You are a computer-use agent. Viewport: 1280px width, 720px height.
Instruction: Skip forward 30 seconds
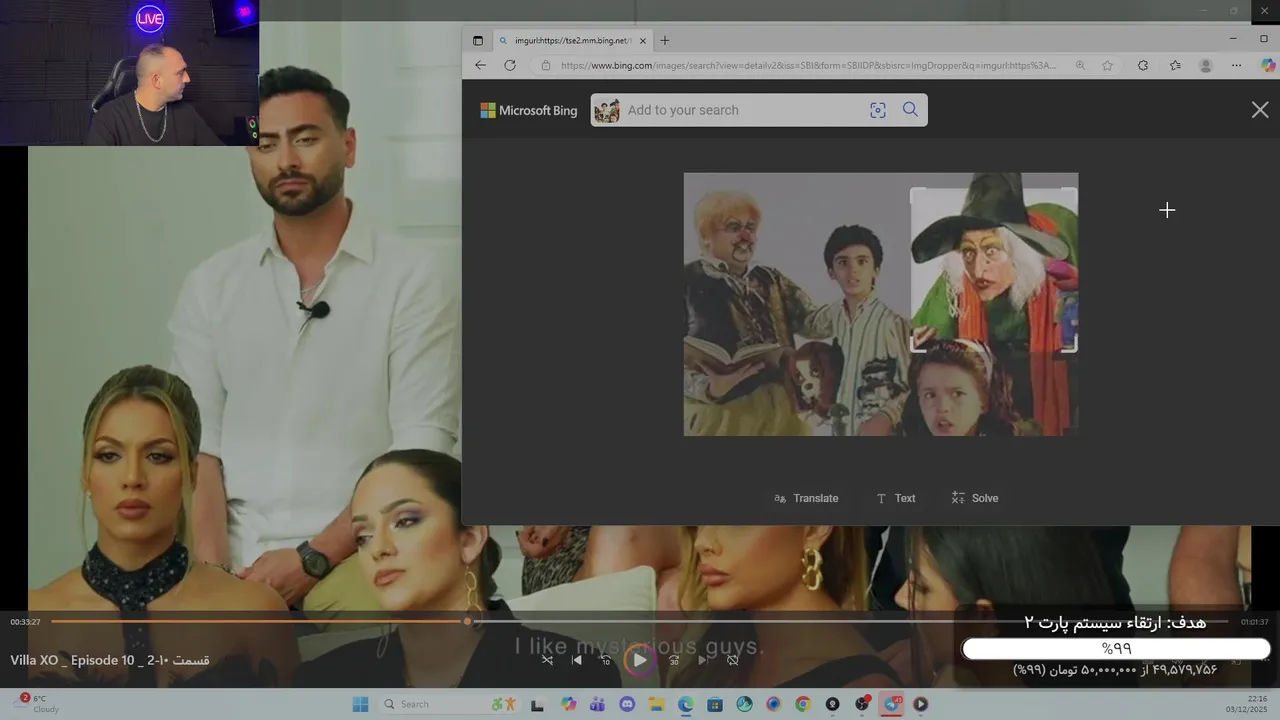tap(674, 660)
